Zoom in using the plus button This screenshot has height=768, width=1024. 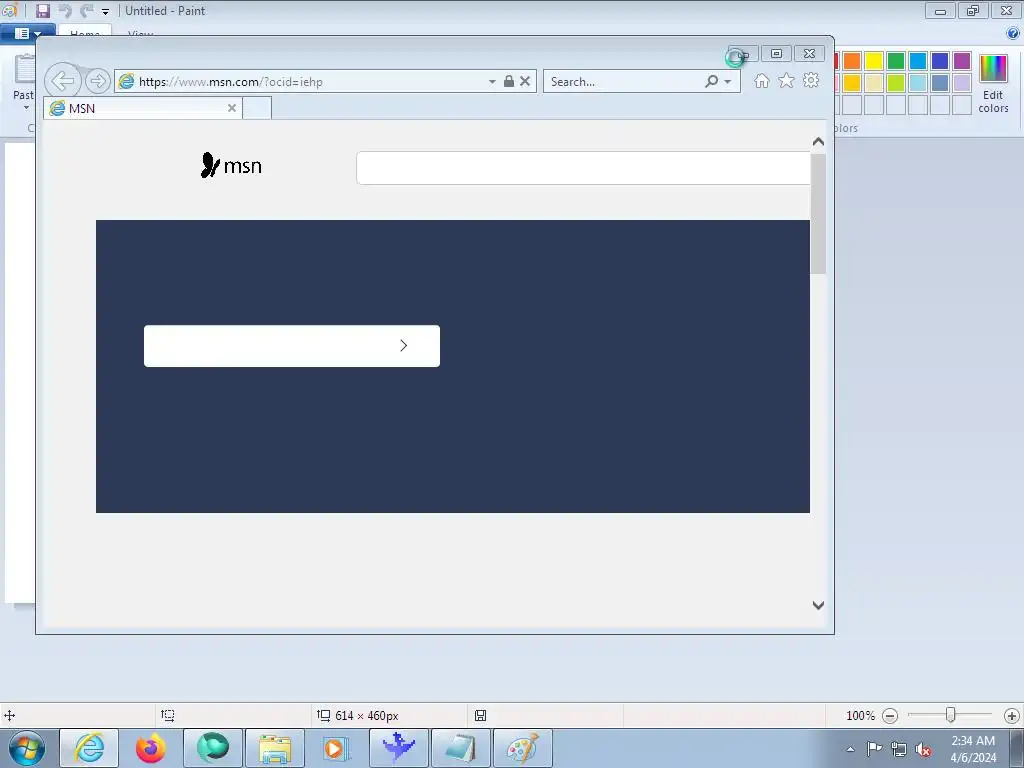coord(1012,716)
